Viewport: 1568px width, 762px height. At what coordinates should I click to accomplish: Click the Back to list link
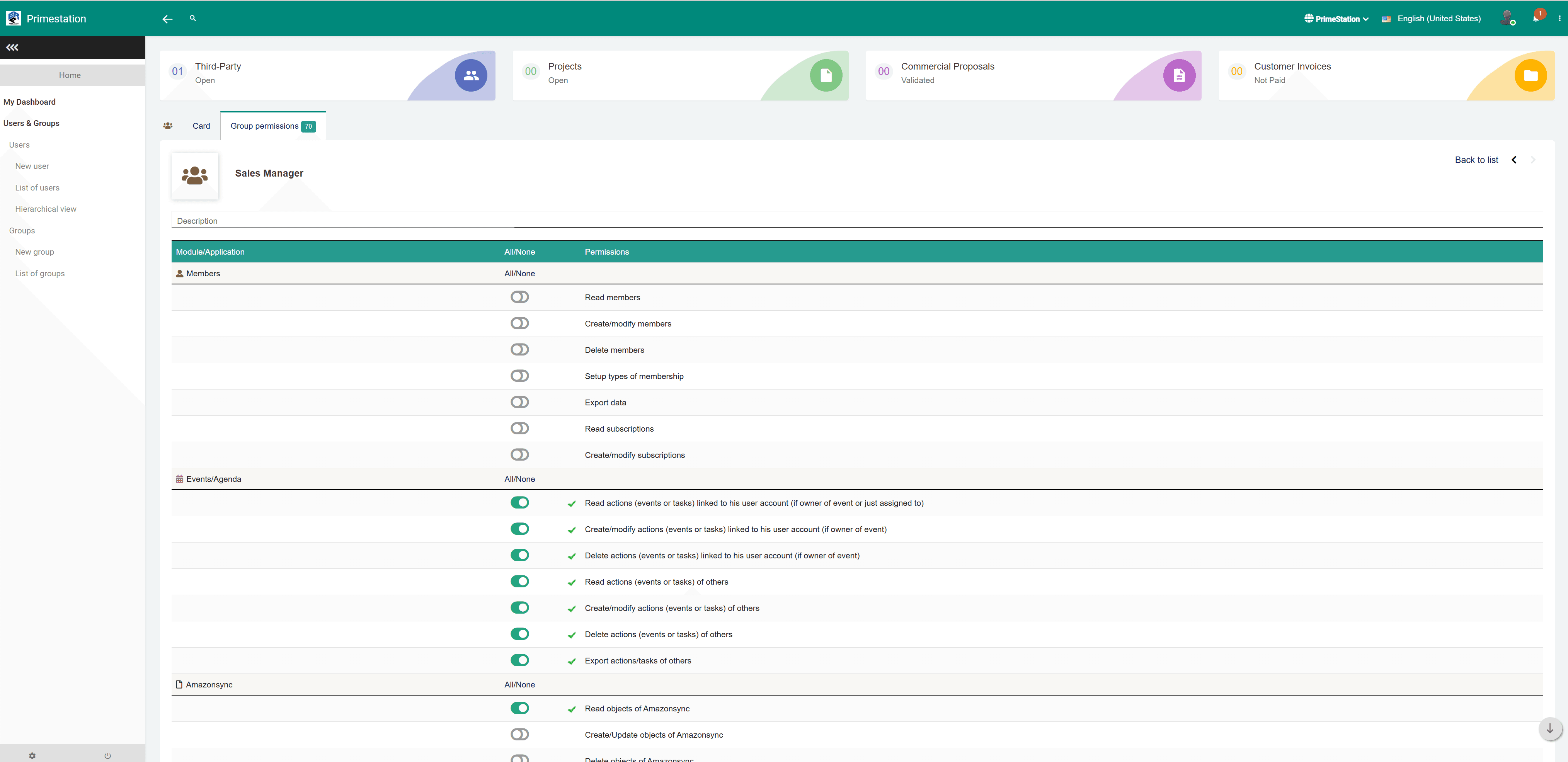point(1476,160)
